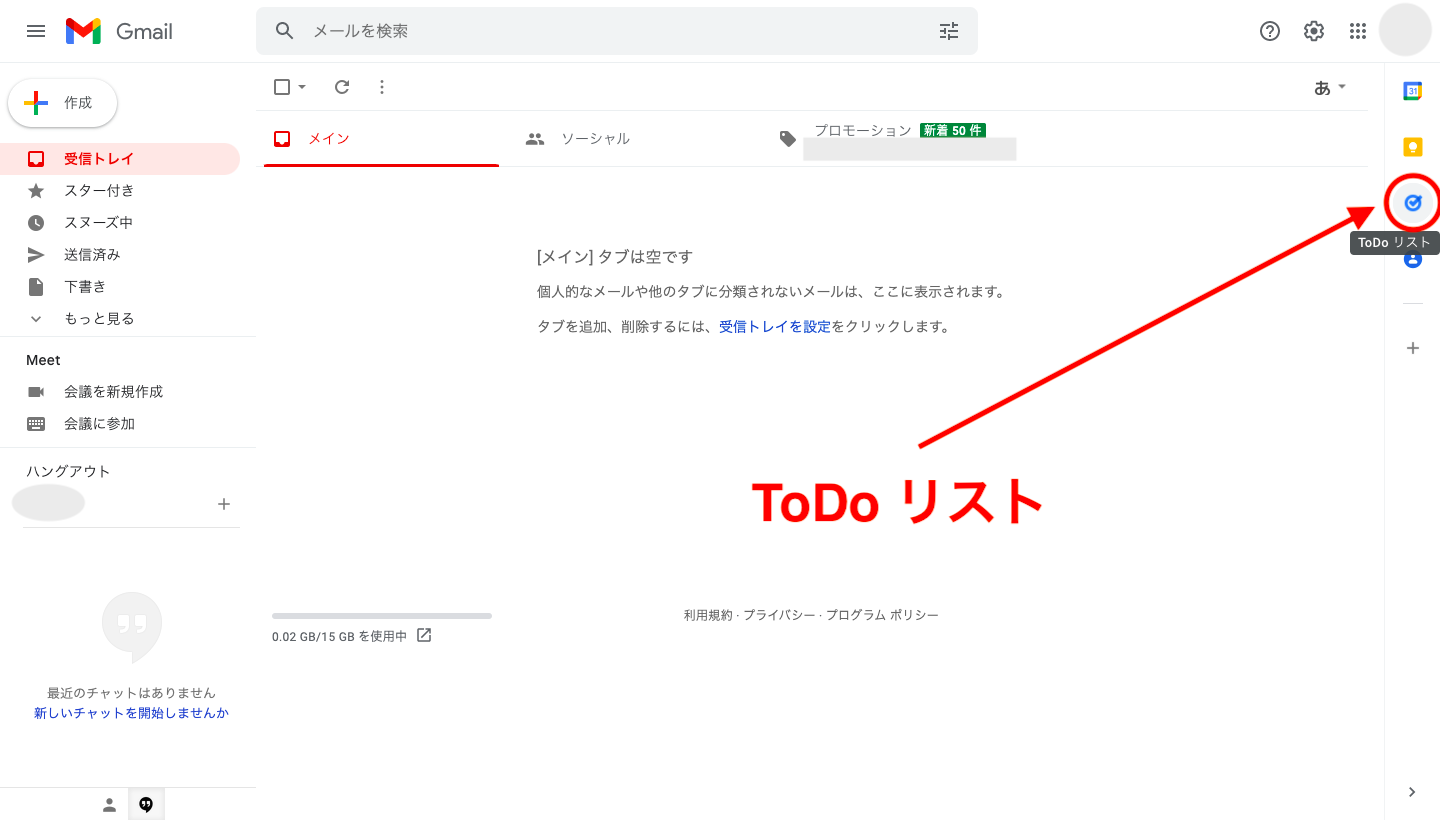Click 会議を新規作成 under Meet
Screen dimensions: 1440x820
pyautogui.click(x=113, y=392)
